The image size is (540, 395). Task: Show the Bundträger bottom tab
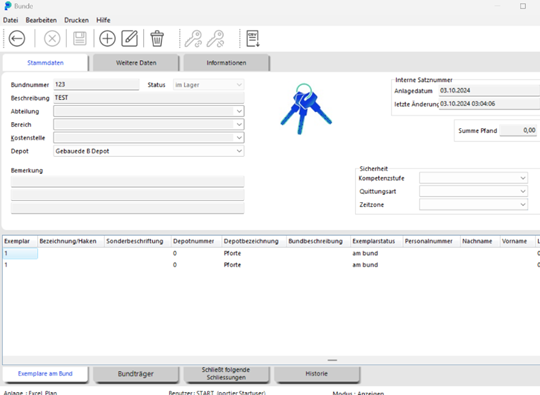point(136,374)
